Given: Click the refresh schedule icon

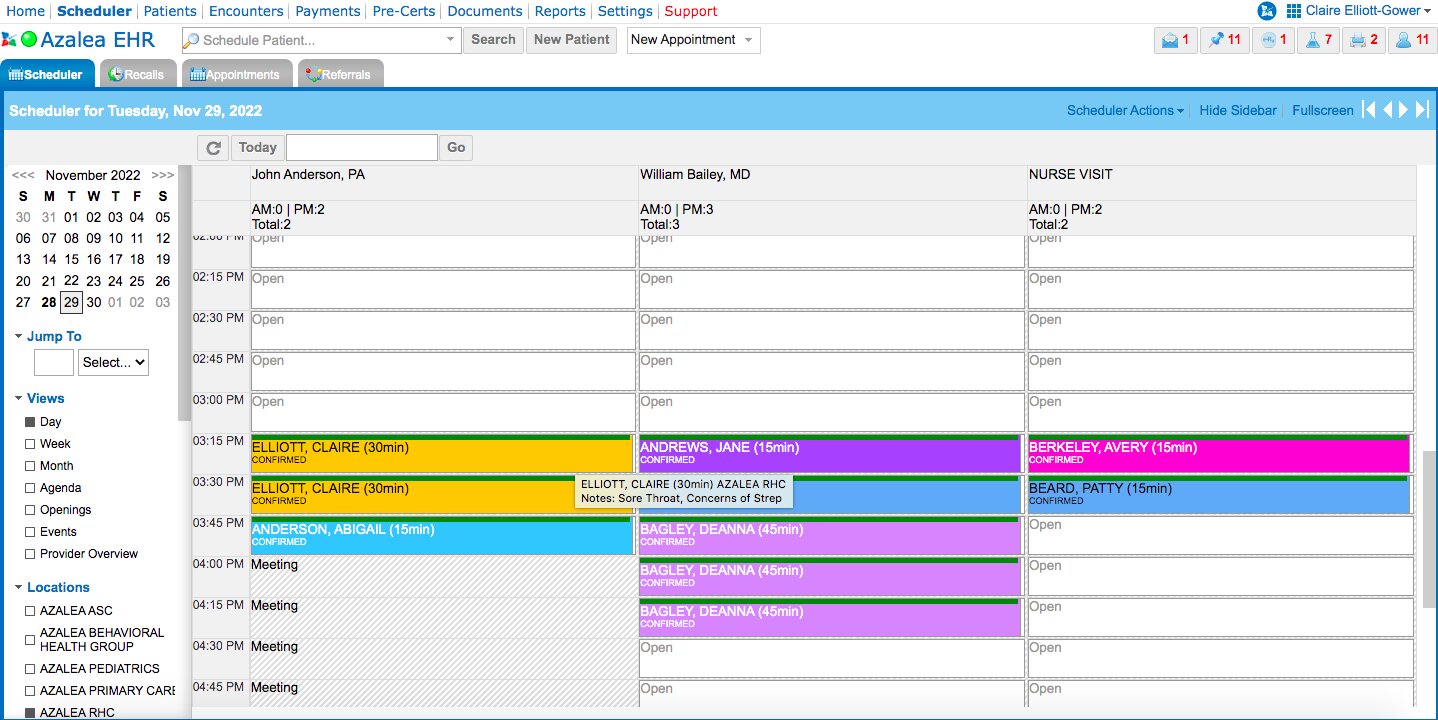Looking at the screenshot, I should [x=212, y=148].
